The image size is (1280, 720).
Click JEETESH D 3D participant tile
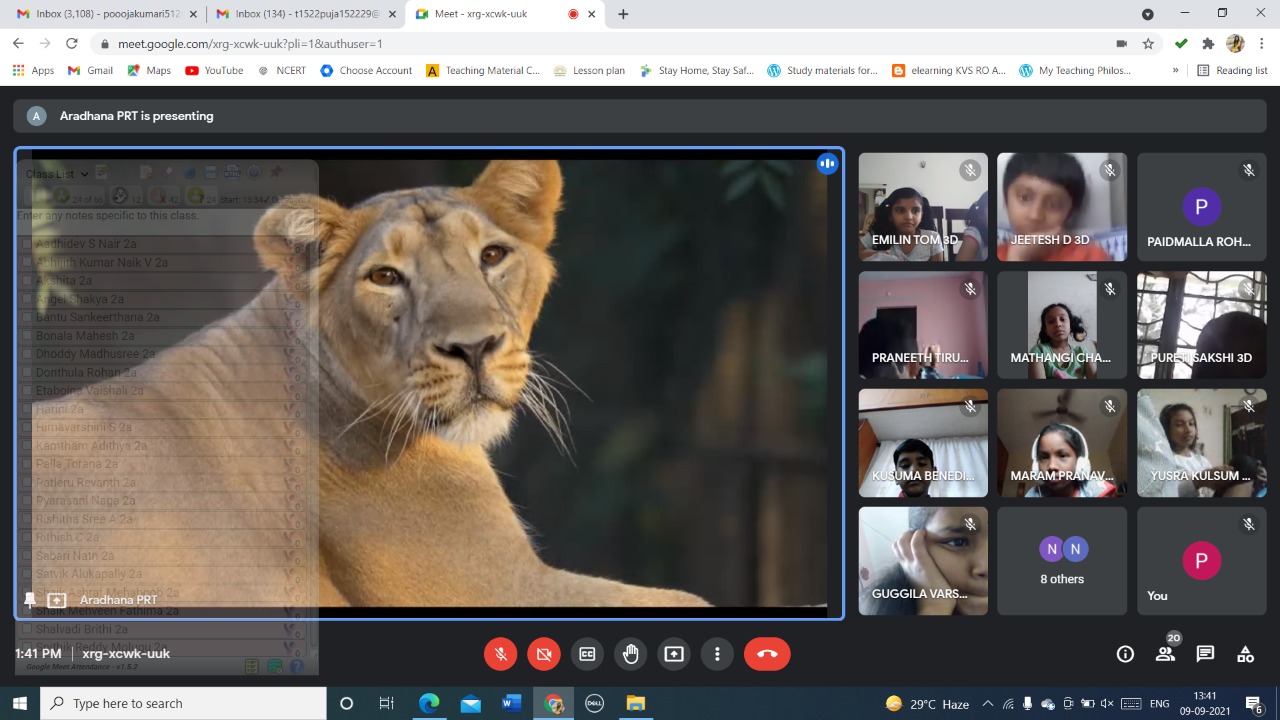tap(1062, 207)
